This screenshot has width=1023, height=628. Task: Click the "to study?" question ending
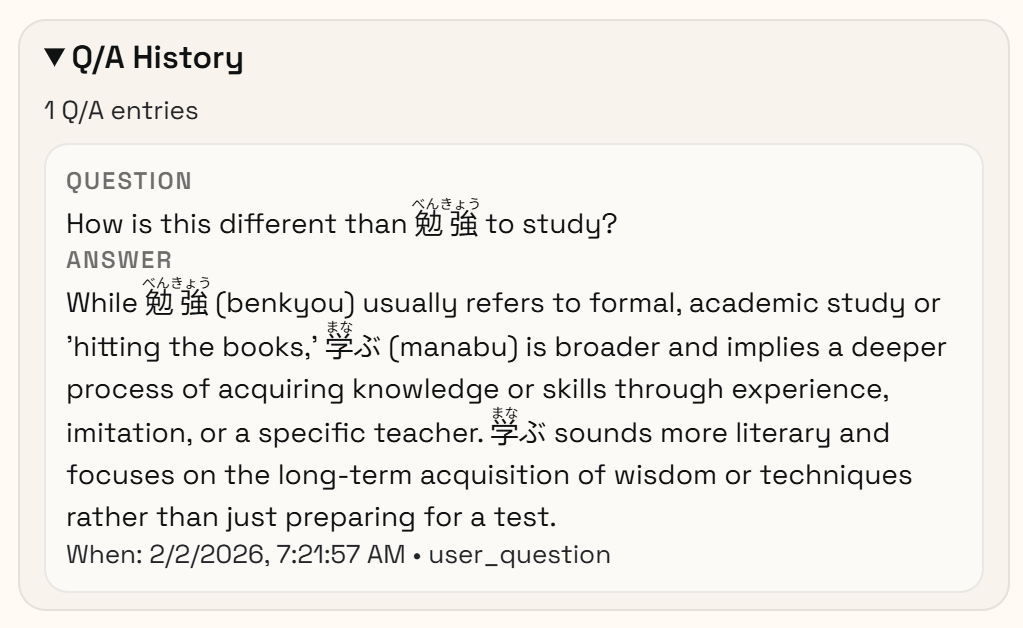click(x=551, y=224)
